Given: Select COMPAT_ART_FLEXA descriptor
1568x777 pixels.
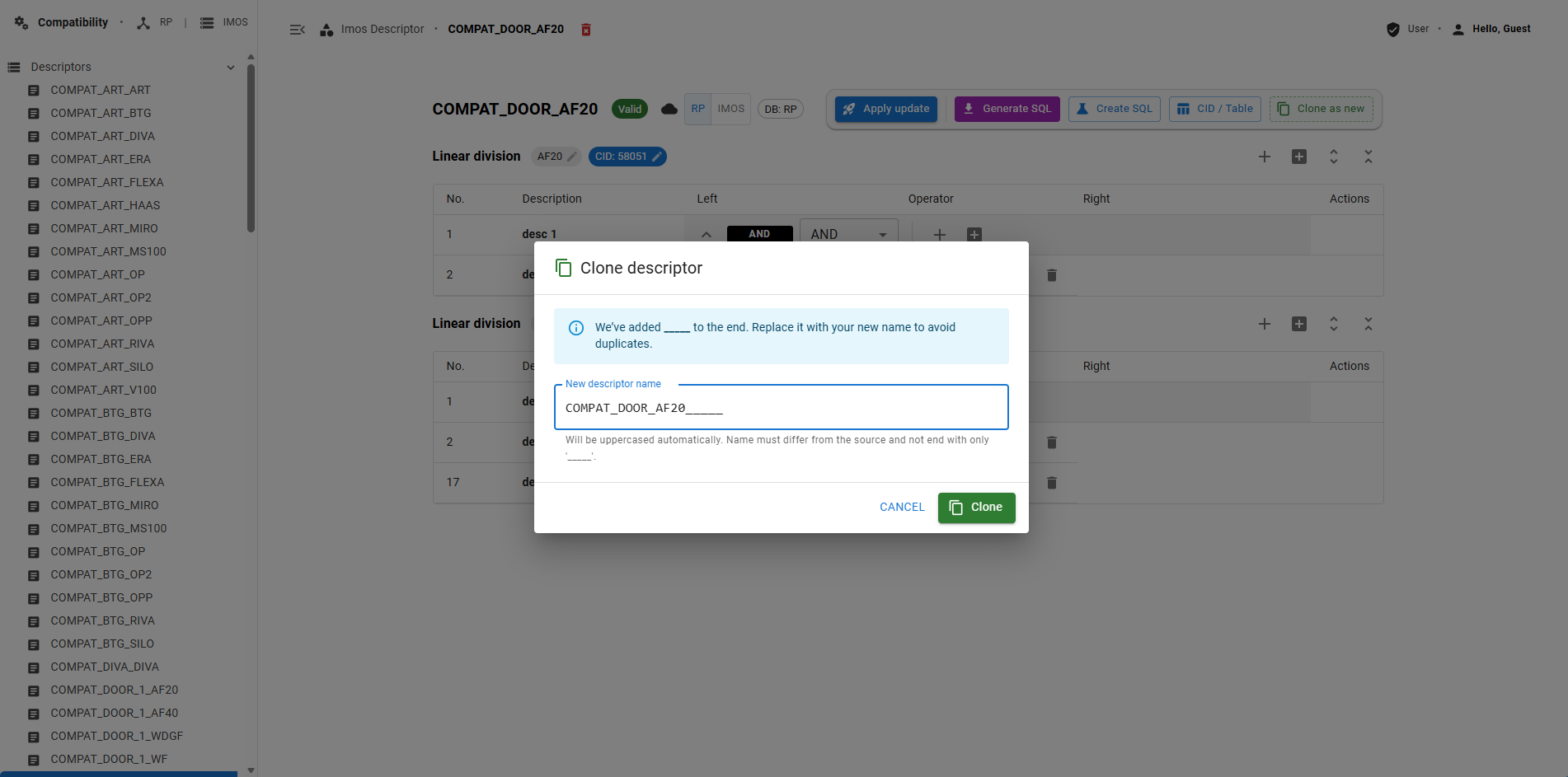Looking at the screenshot, I should click(x=107, y=183).
